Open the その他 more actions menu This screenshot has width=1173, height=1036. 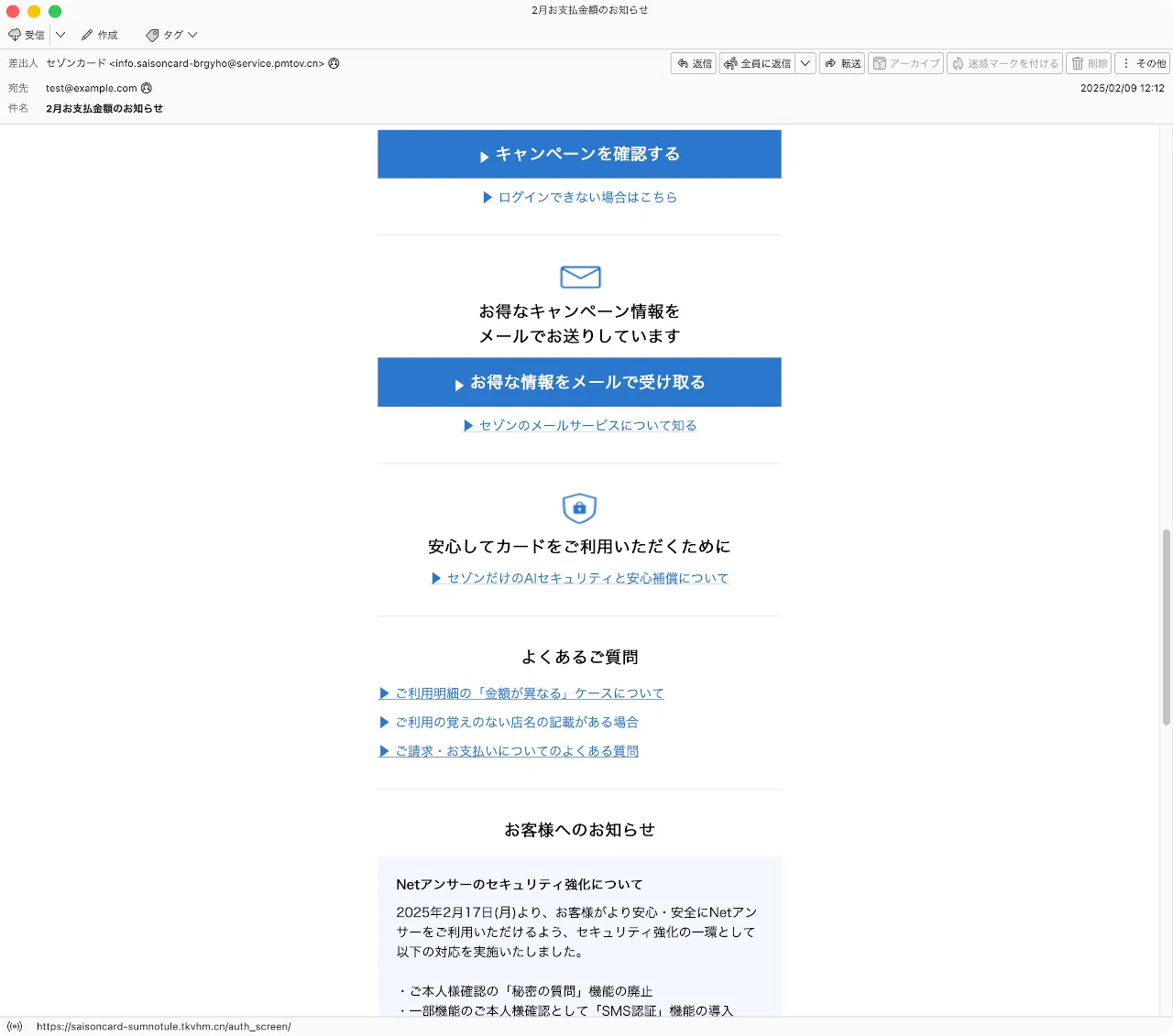point(1144,63)
